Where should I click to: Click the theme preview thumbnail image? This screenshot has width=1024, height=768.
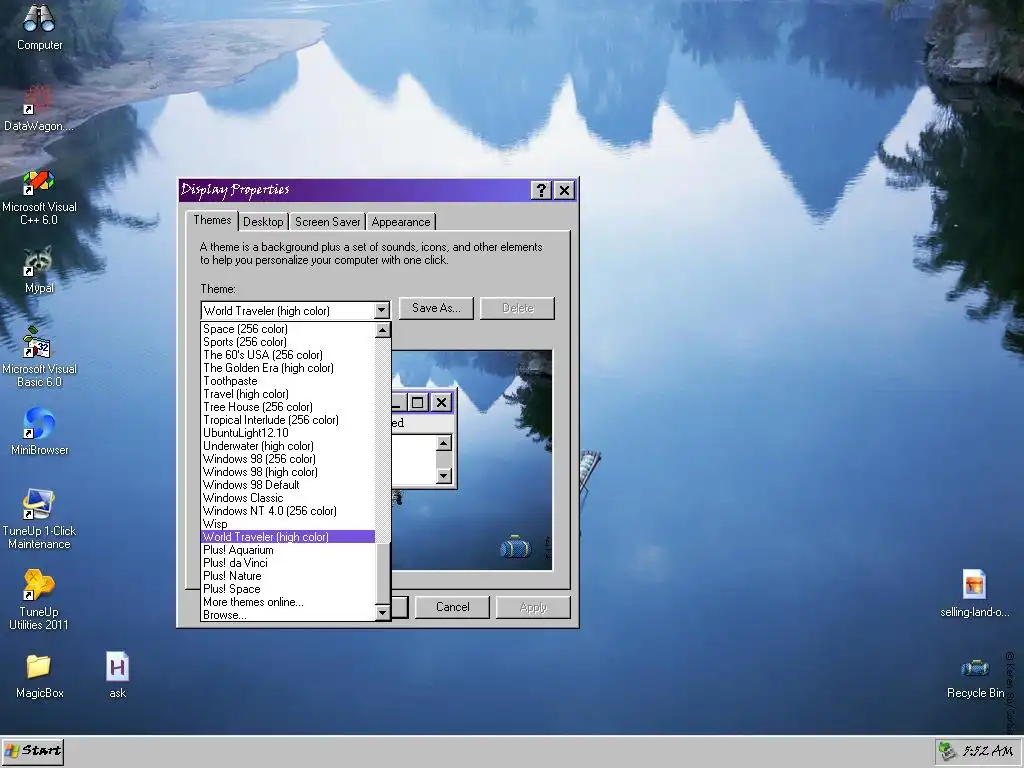pos(472,460)
